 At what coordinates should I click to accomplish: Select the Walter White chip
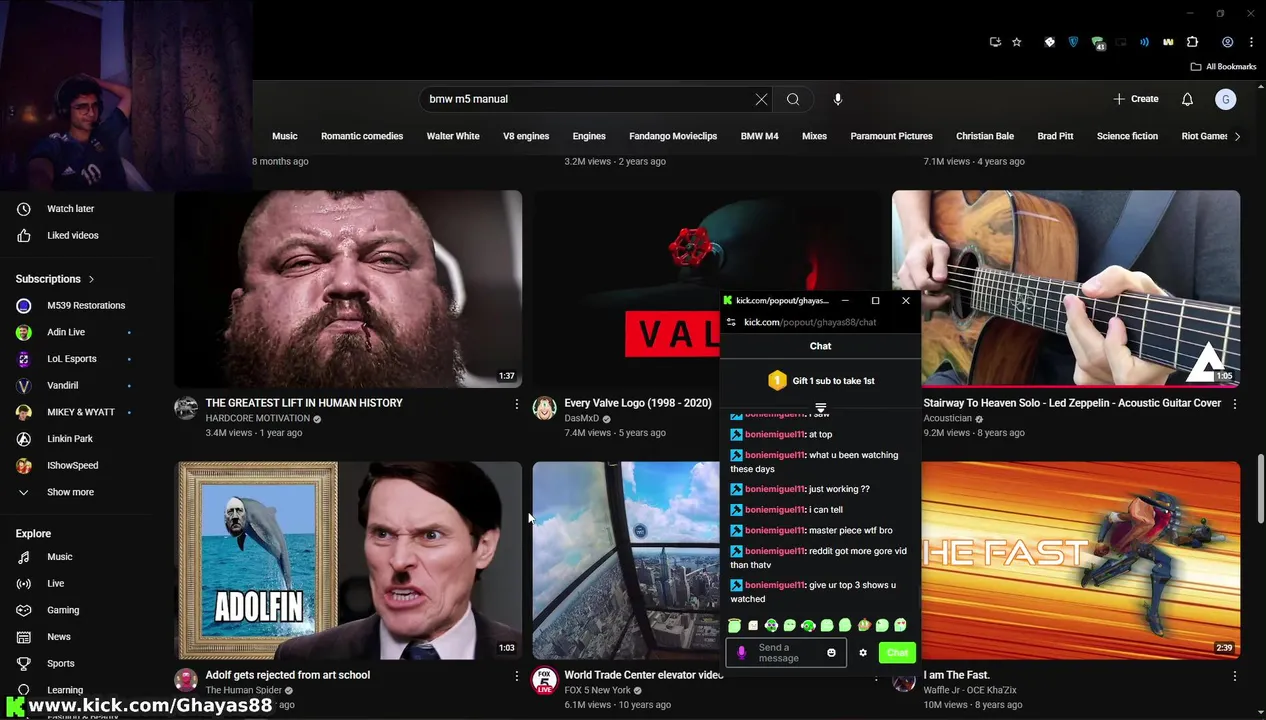[x=453, y=136]
